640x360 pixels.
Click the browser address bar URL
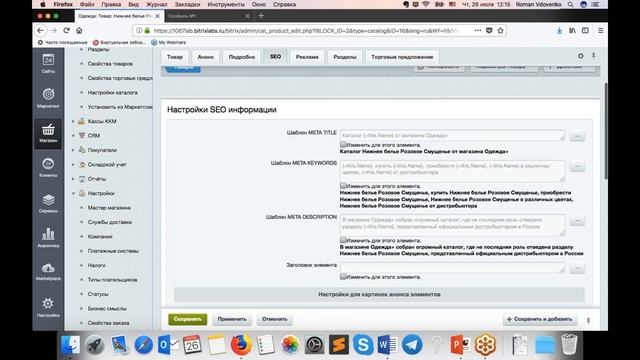[306, 31]
